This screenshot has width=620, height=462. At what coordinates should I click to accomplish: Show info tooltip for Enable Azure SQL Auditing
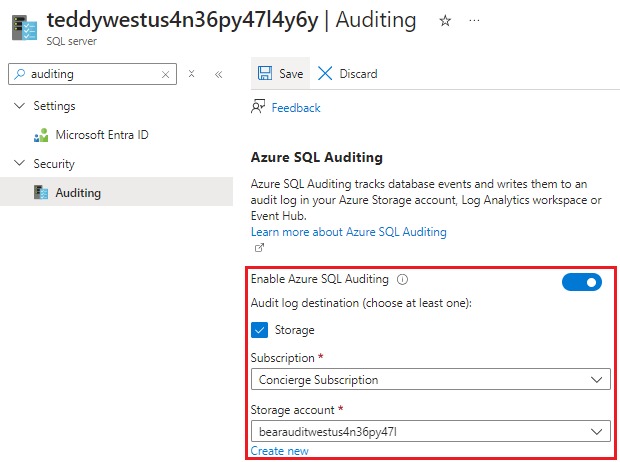coord(402,280)
